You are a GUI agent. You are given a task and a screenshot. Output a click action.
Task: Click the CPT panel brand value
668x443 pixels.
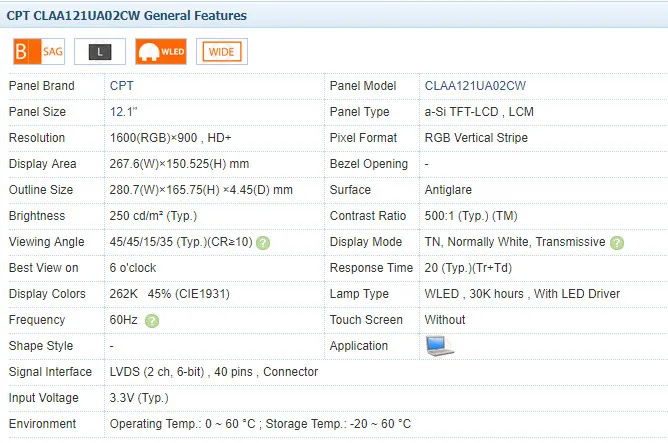[x=121, y=86]
